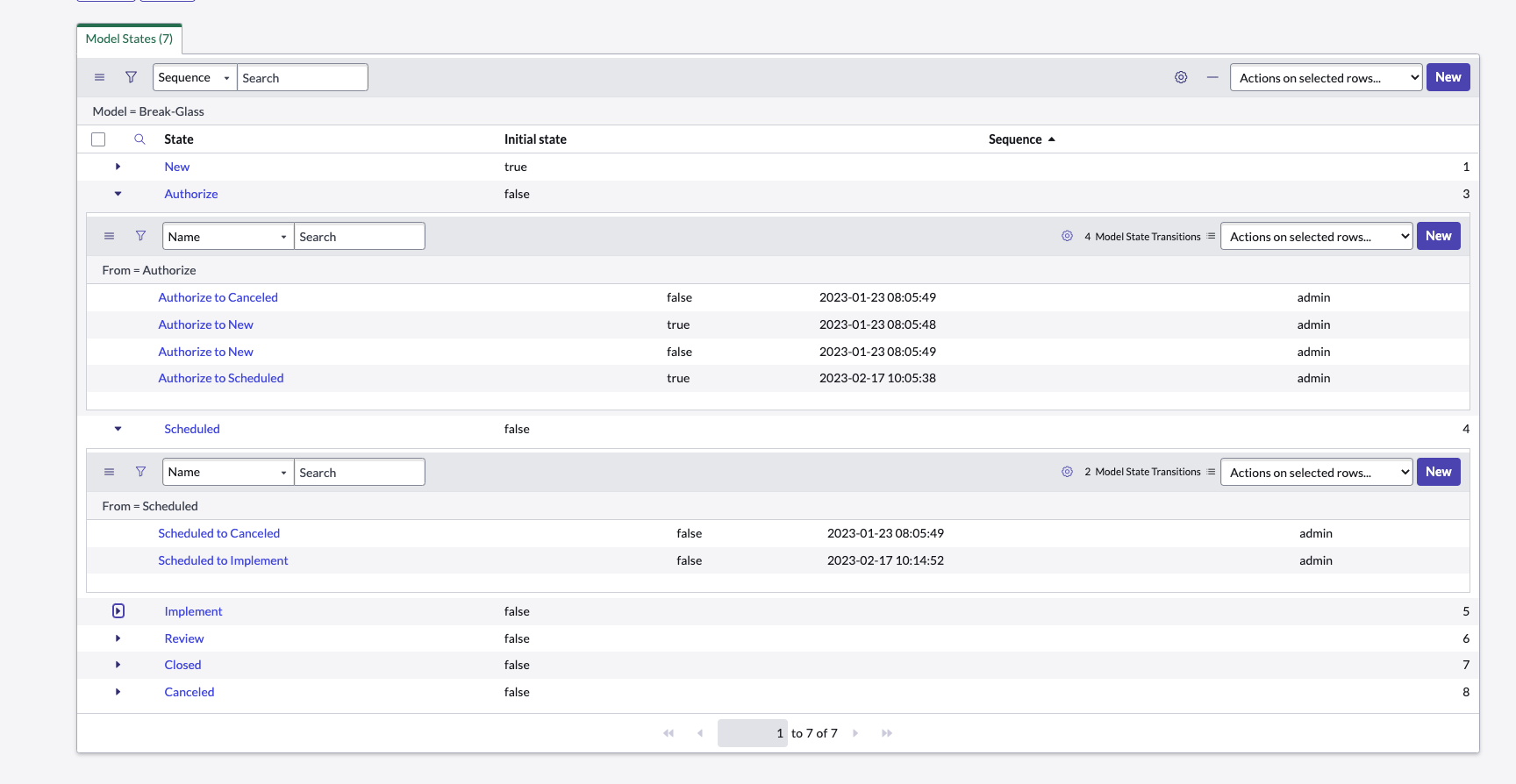Image resolution: width=1516 pixels, height=784 pixels.
Task: Open hamburger menu in Authorize transitions list
Action: click(109, 236)
